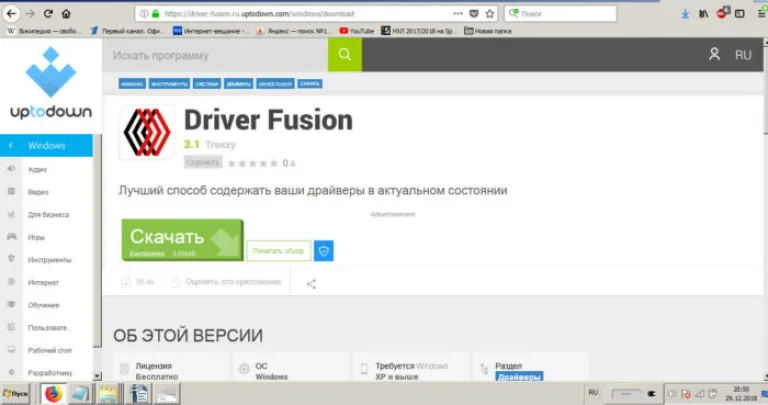Open the user account icon in header
Image resolution: width=768 pixels, height=405 pixels.
pos(714,54)
